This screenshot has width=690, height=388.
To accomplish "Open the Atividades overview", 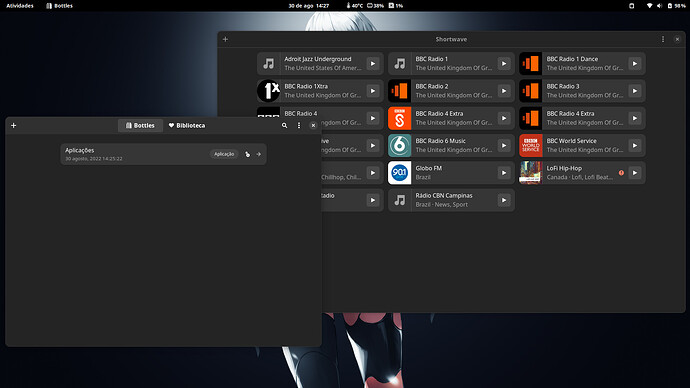I will point(20,6).
